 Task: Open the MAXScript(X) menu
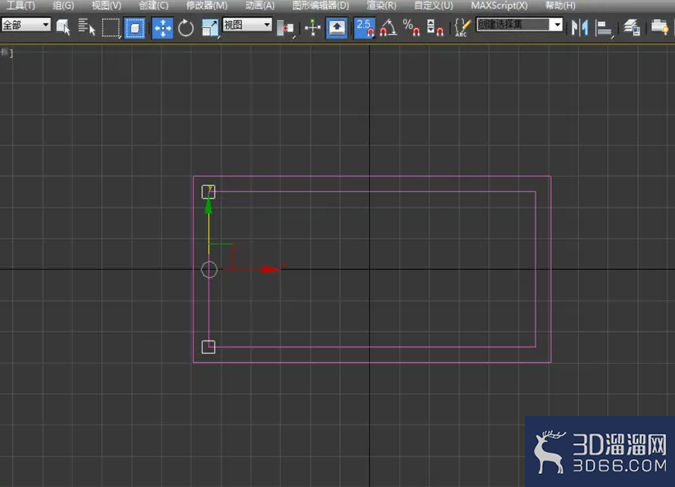click(499, 6)
